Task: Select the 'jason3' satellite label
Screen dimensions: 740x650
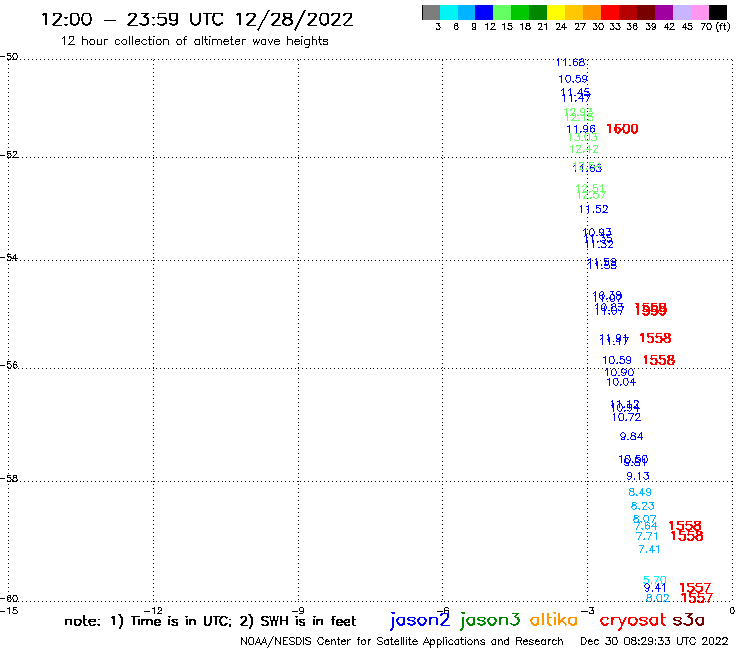Action: [490, 620]
